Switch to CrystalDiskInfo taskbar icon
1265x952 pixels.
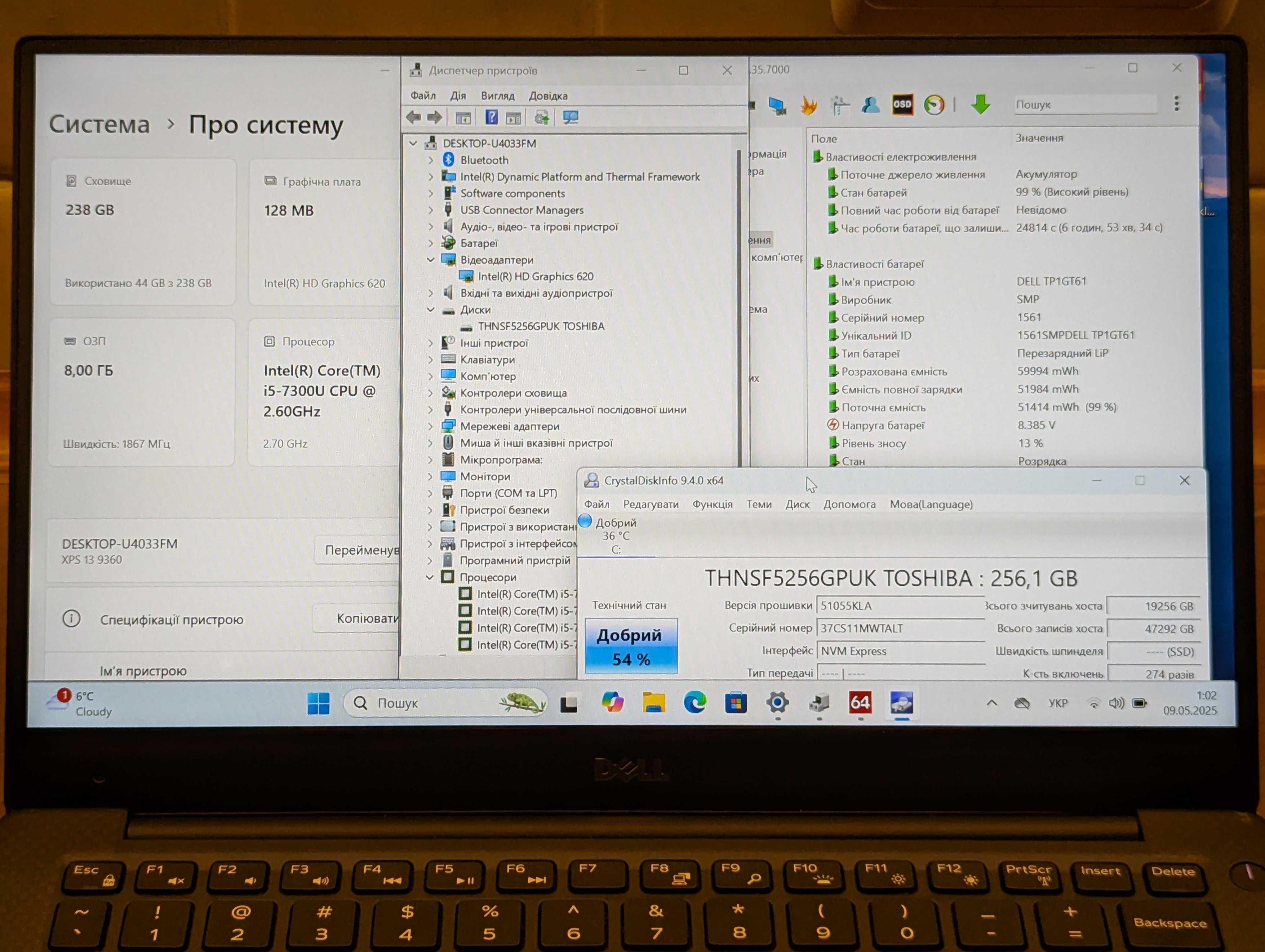click(902, 702)
